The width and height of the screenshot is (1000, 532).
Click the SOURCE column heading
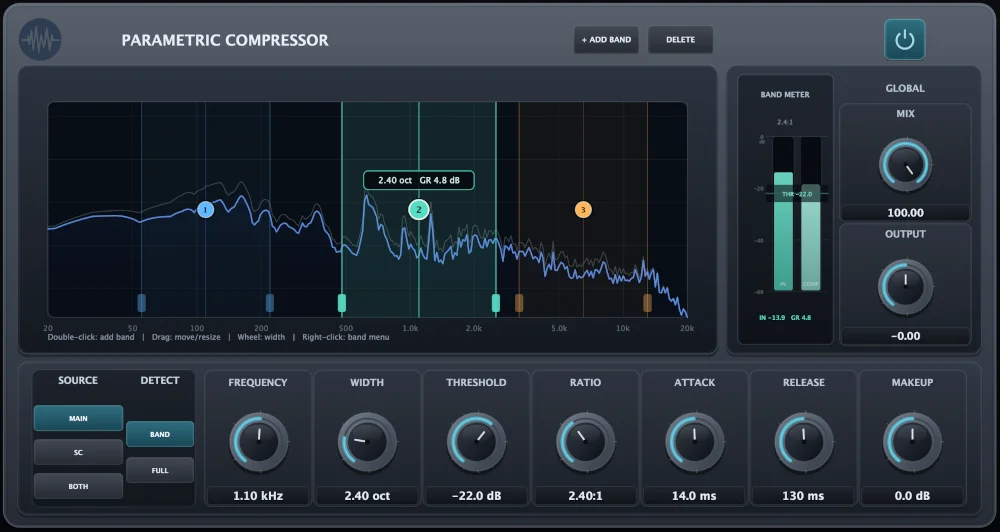(x=78, y=380)
